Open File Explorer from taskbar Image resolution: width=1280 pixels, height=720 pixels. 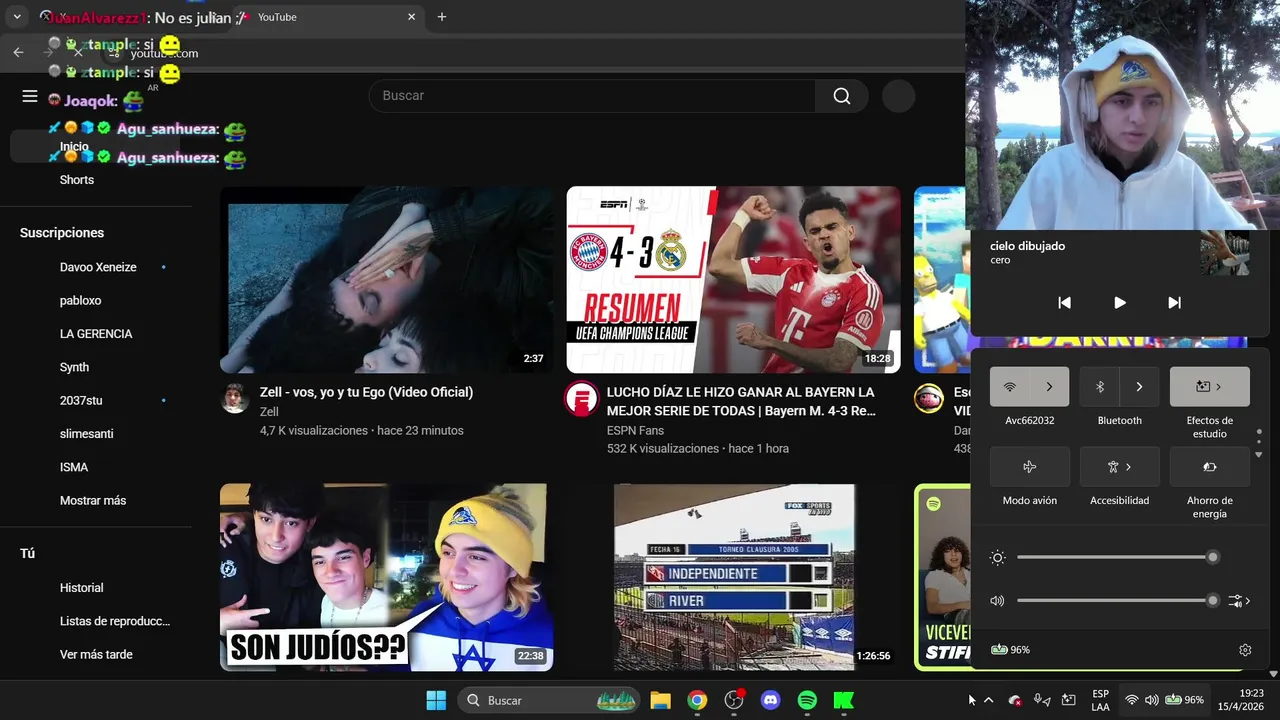660,700
